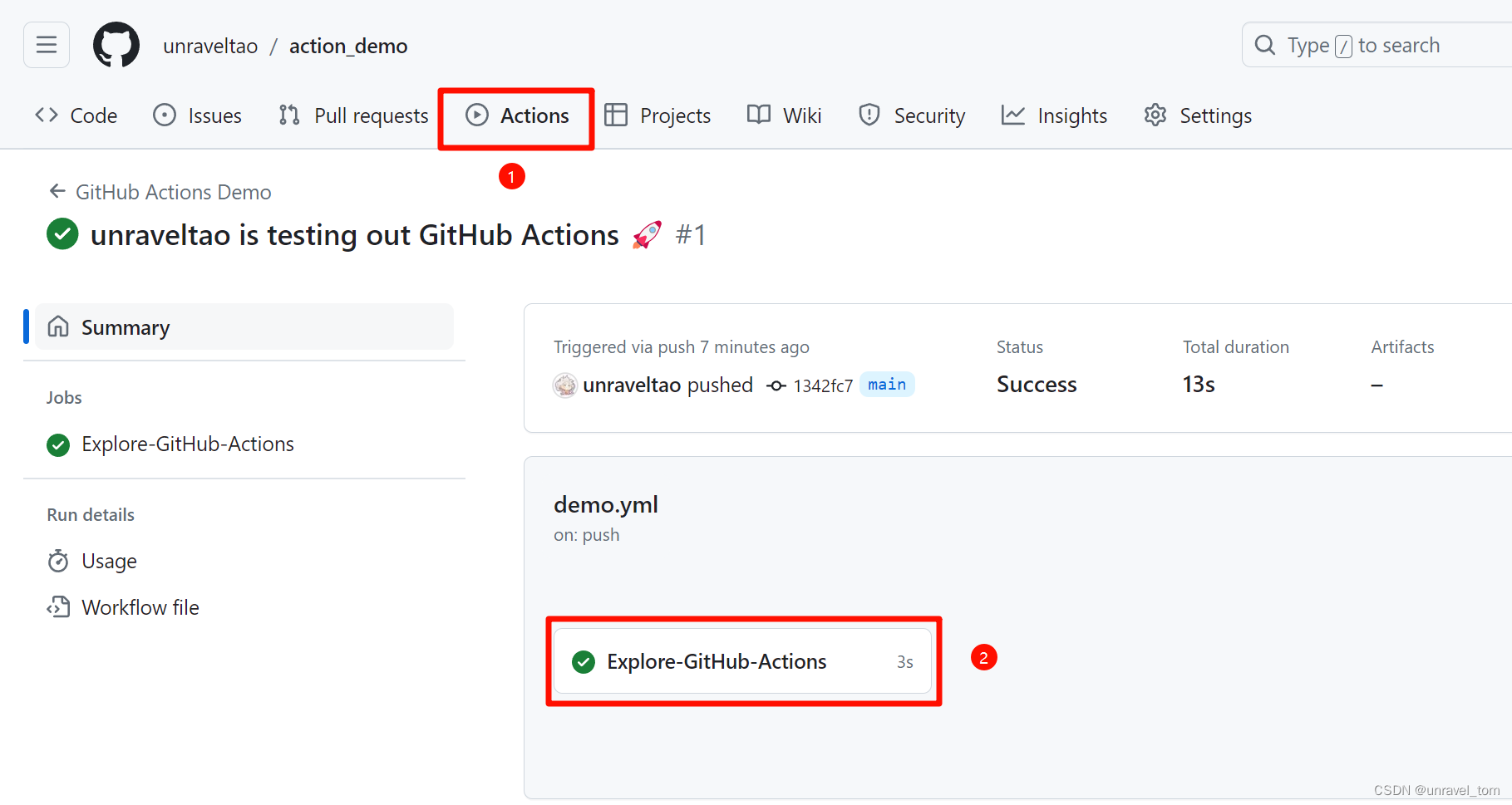Click the Projects table icon
1512x805 pixels.
[616, 115]
